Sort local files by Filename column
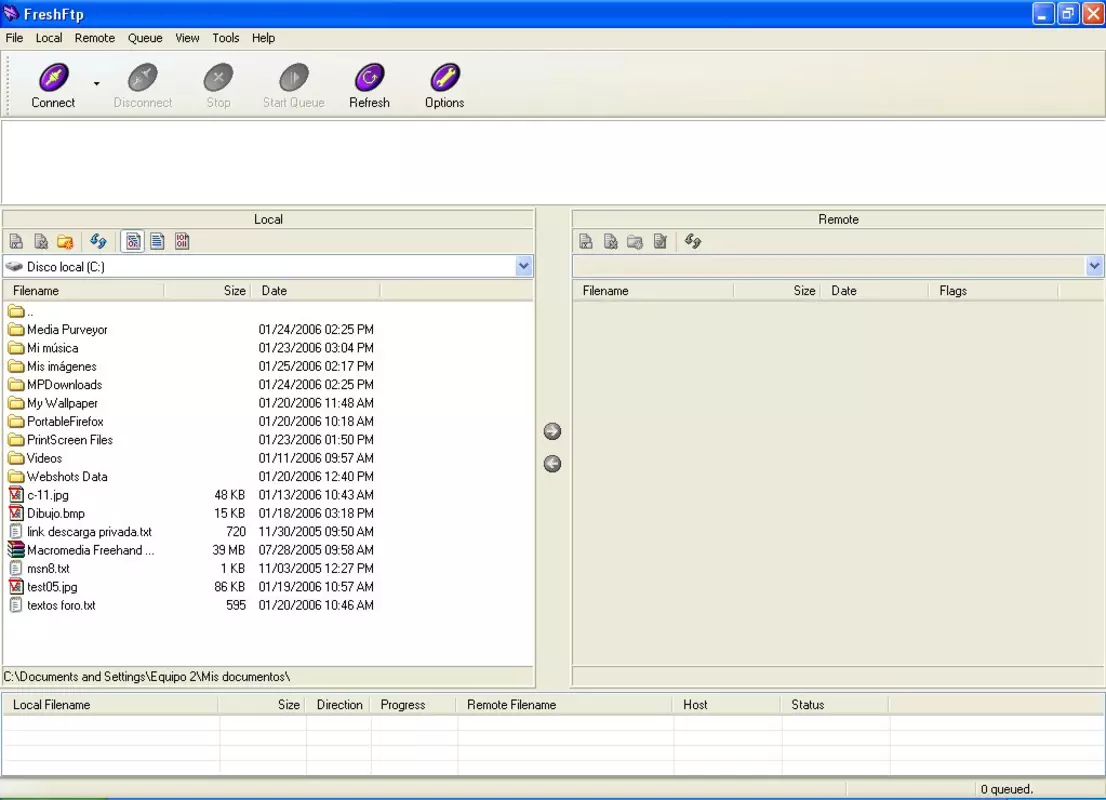This screenshot has width=1106, height=800. (x=84, y=291)
